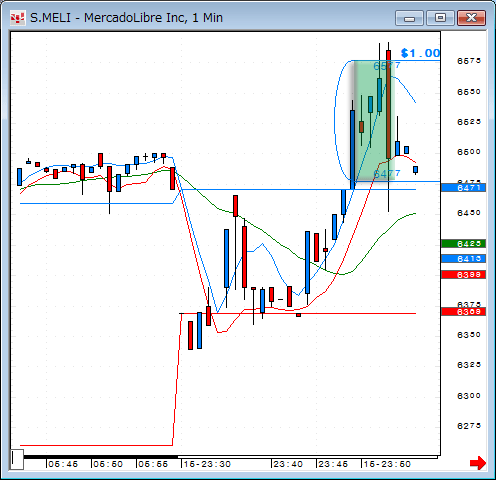Click the green 6425 price marker
The image size is (496, 480).
coord(463,244)
